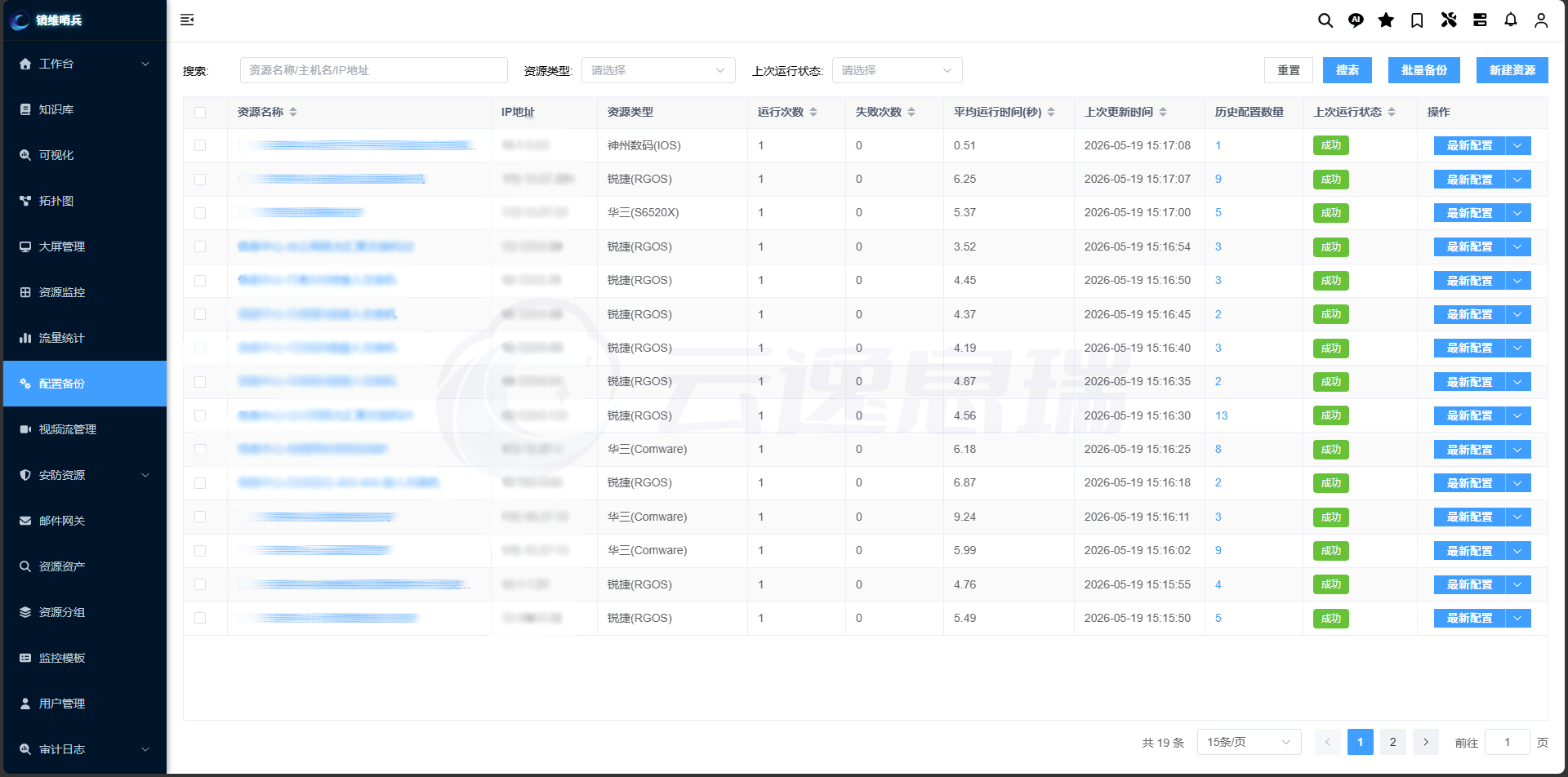The image size is (1568, 777).
Task: Click the server rack icon in the top bar
Action: 1480,20
